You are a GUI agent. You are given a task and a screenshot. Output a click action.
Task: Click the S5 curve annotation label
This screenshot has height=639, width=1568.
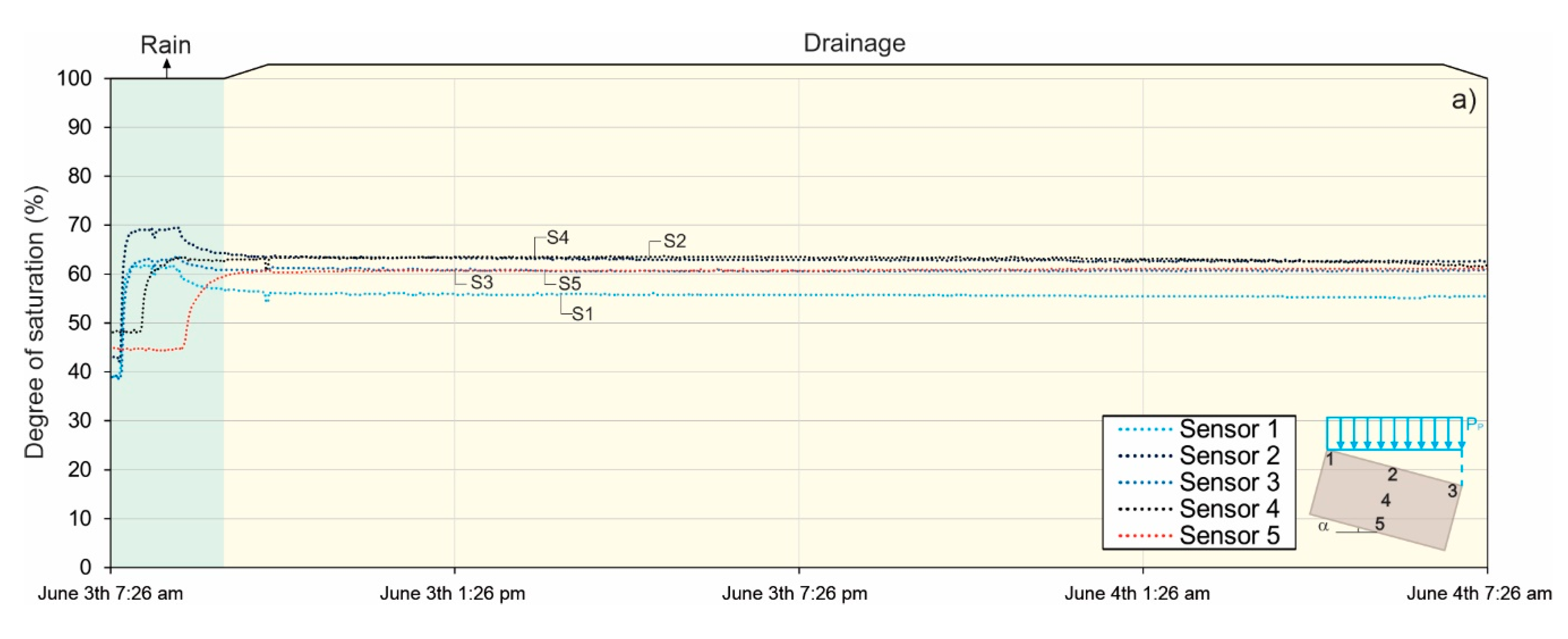[x=570, y=284]
